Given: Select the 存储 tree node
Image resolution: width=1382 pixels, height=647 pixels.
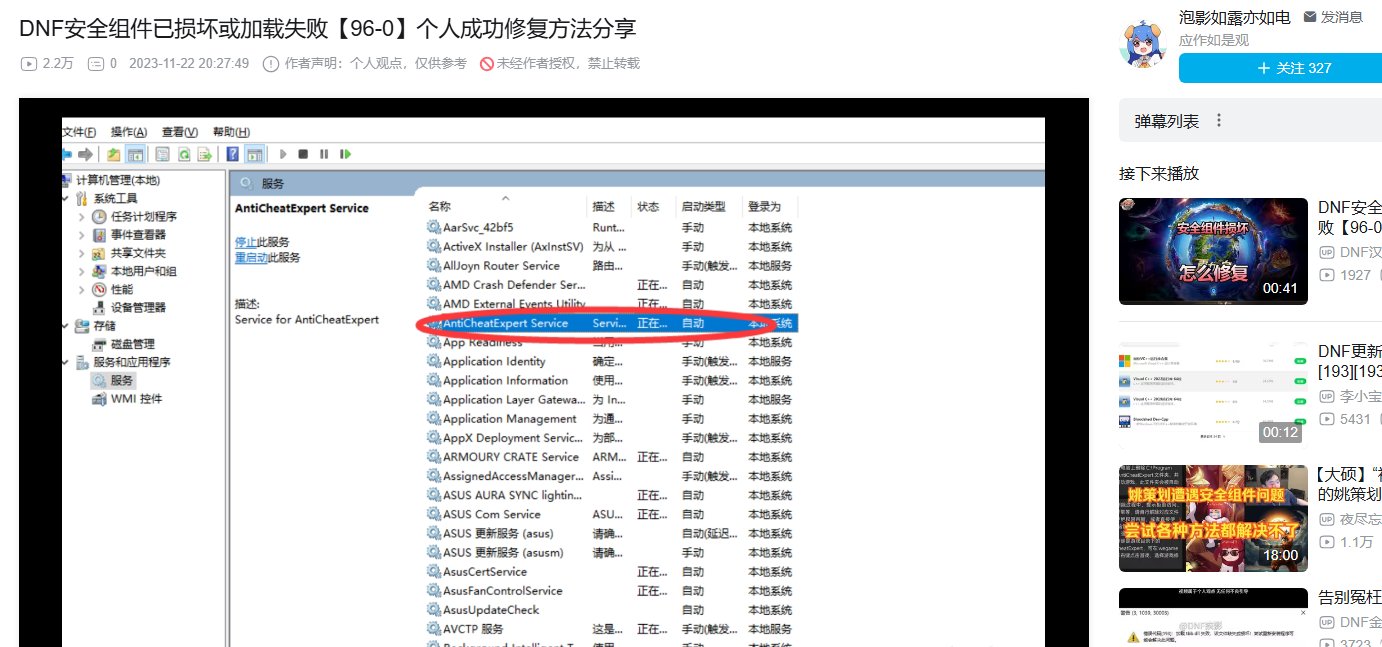Looking at the screenshot, I should [x=95, y=326].
